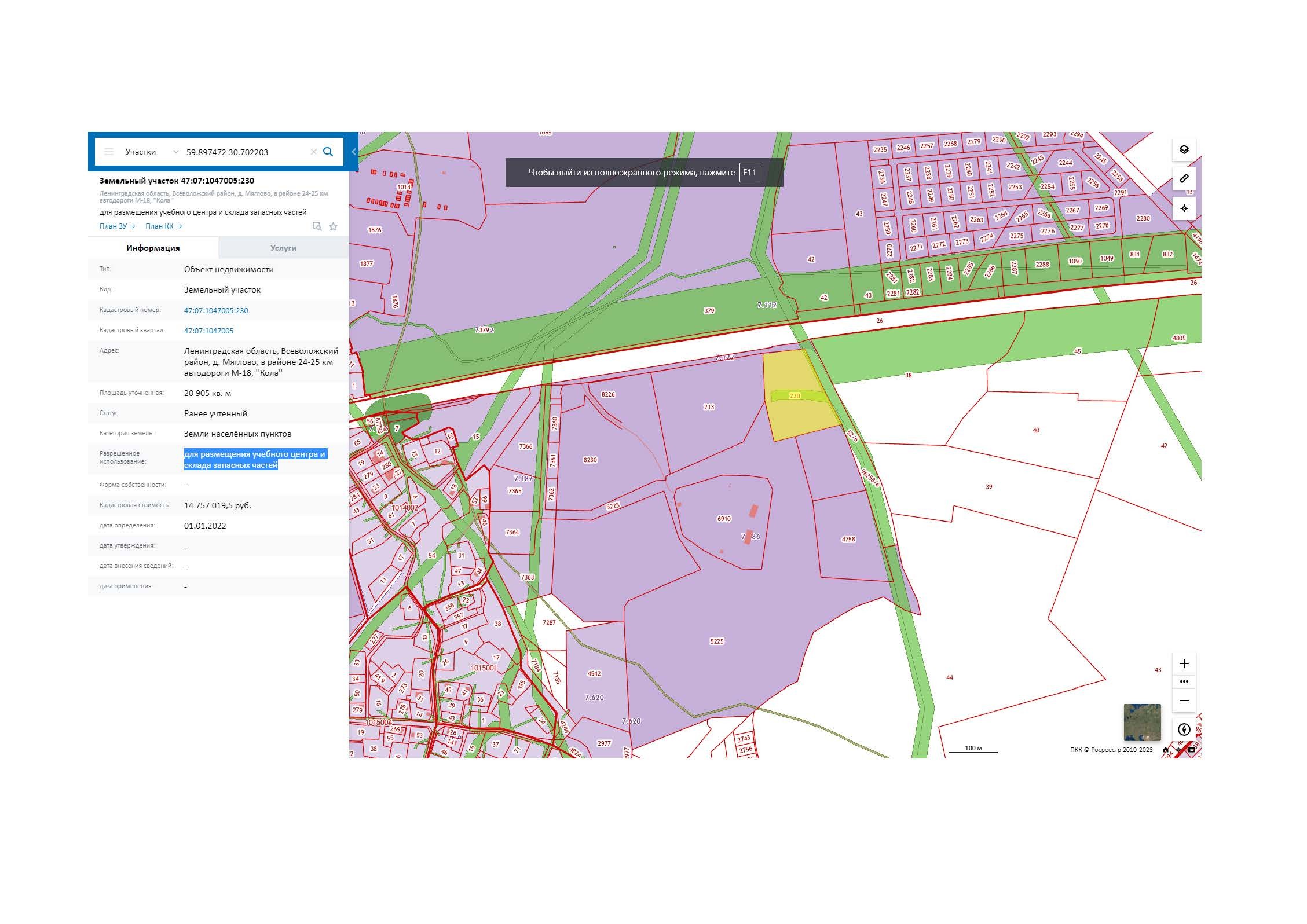Clear the search coordinates with X
The image size is (1307, 924).
(313, 152)
